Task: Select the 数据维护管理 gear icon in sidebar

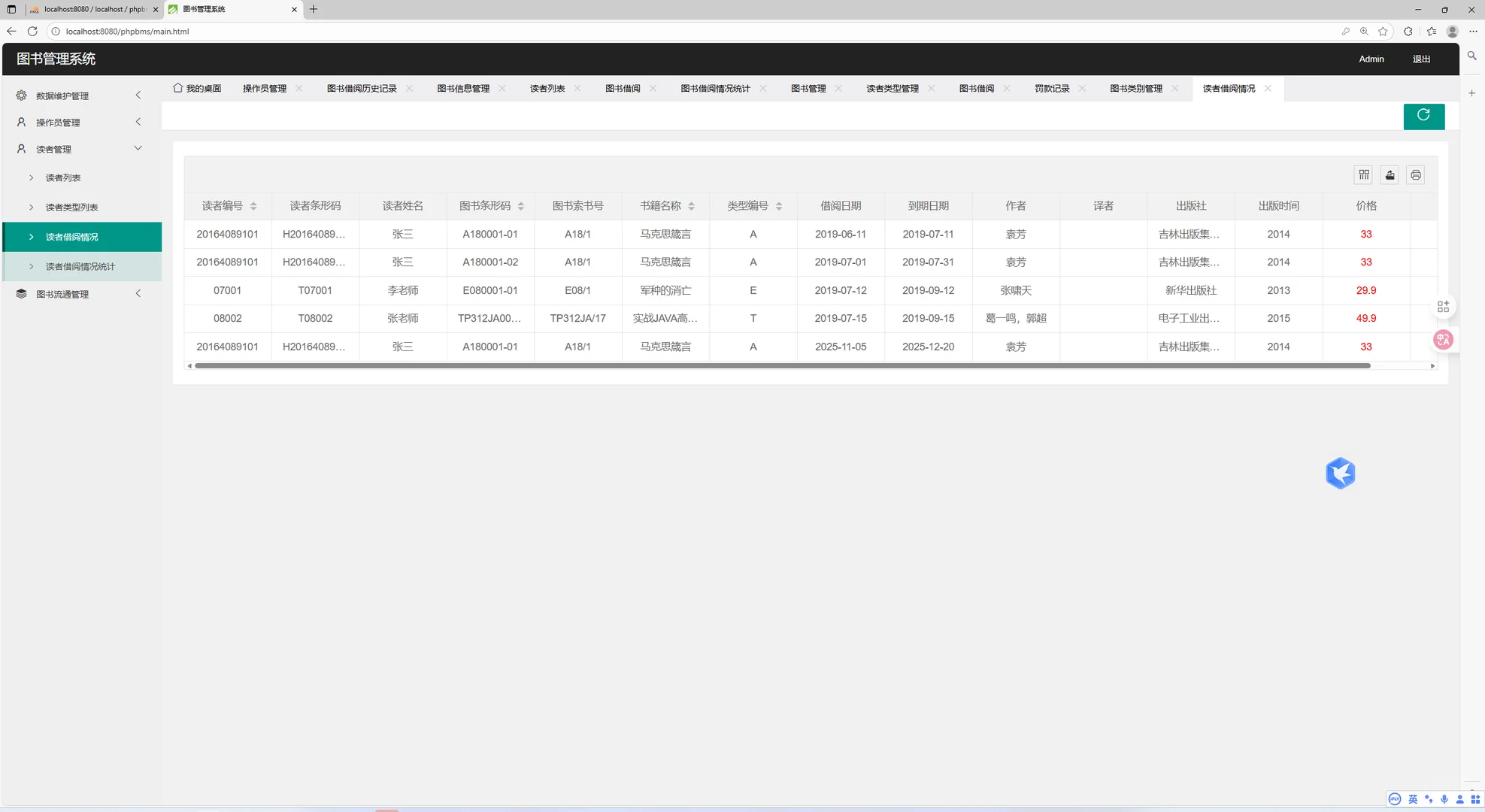Action: pos(20,95)
